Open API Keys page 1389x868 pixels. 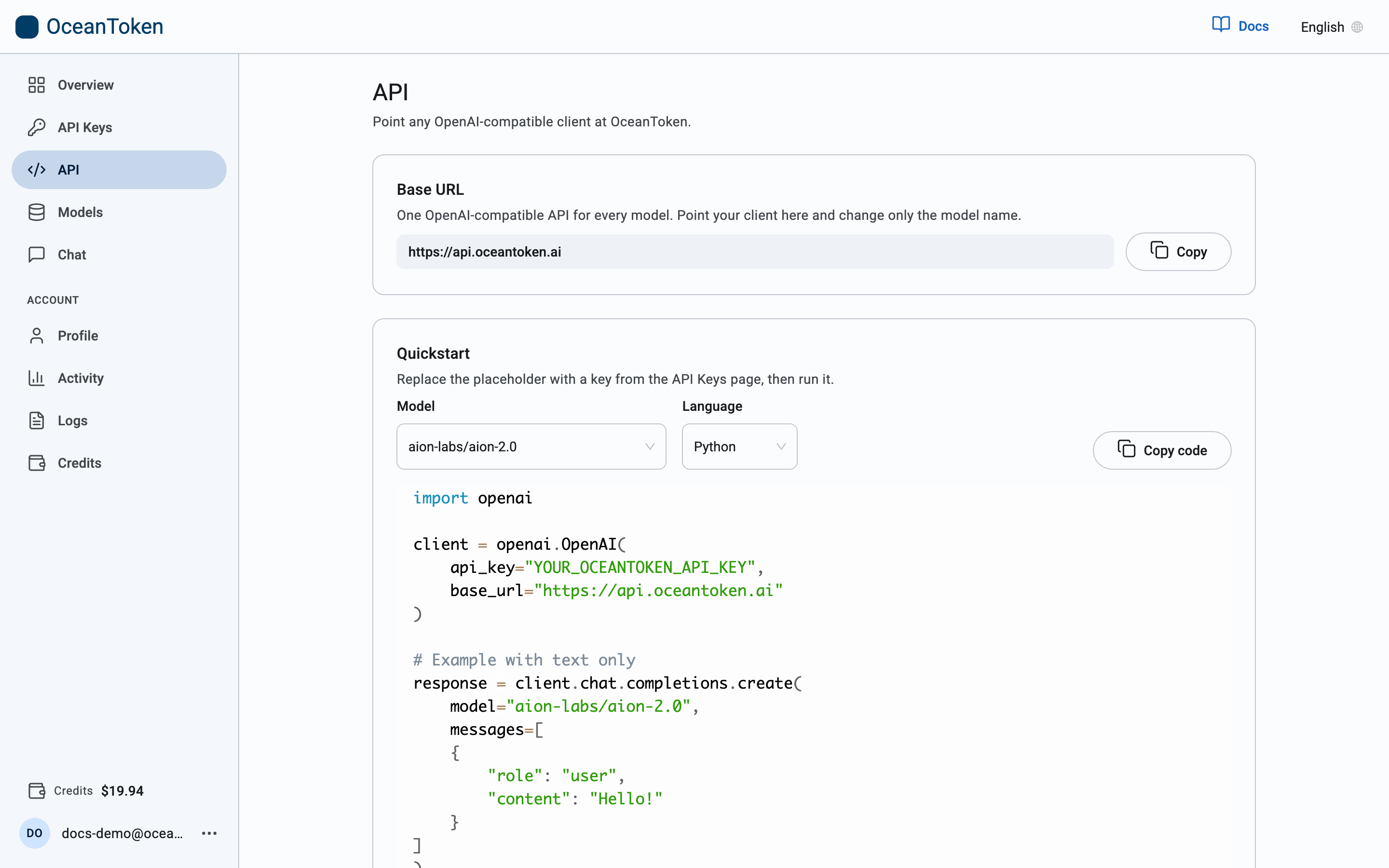tap(119, 127)
